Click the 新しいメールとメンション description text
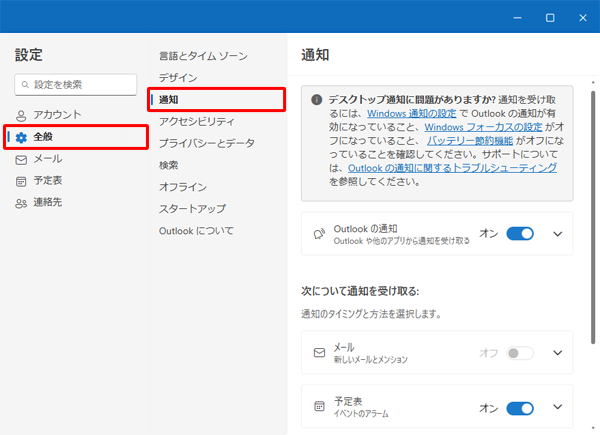The width and height of the screenshot is (600, 435). pos(371,360)
